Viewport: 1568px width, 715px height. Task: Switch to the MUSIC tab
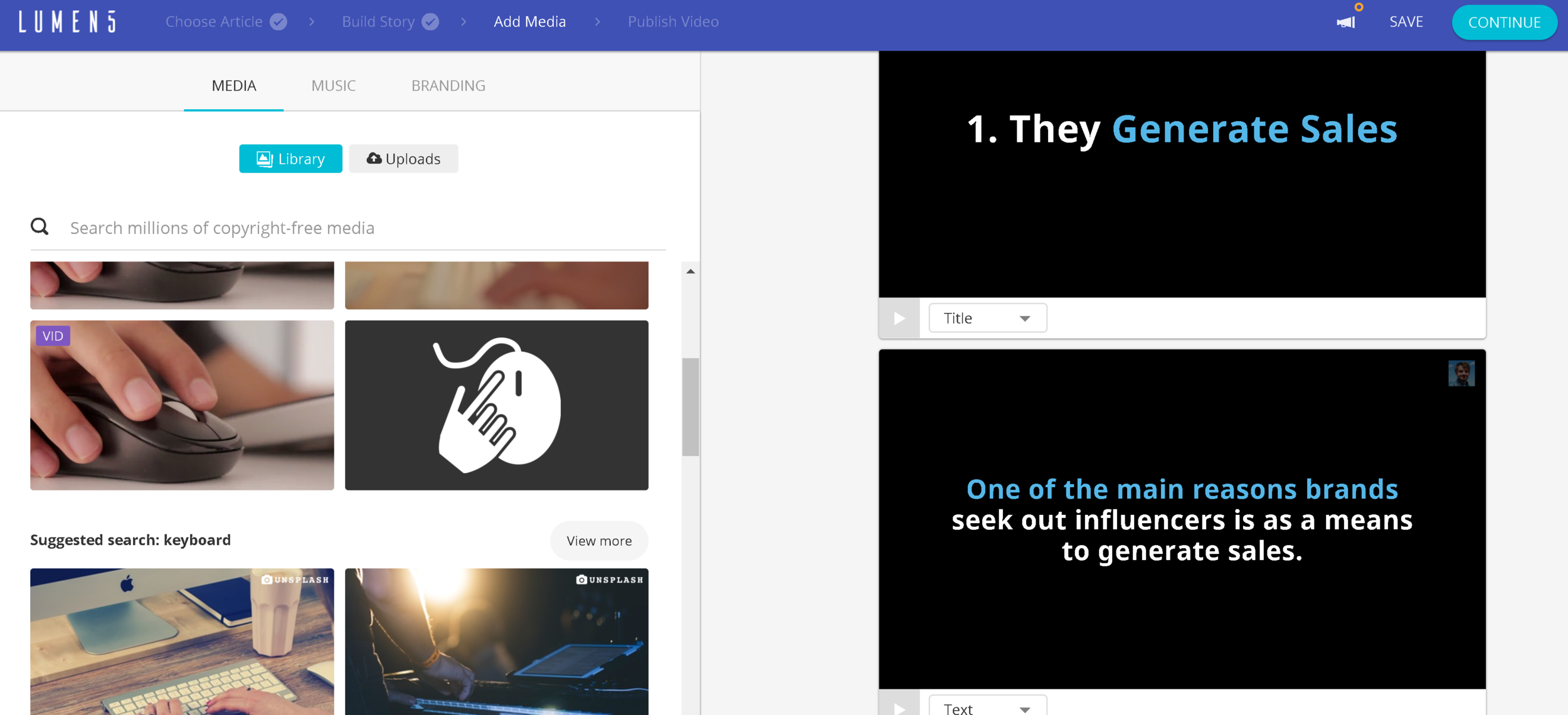(334, 86)
